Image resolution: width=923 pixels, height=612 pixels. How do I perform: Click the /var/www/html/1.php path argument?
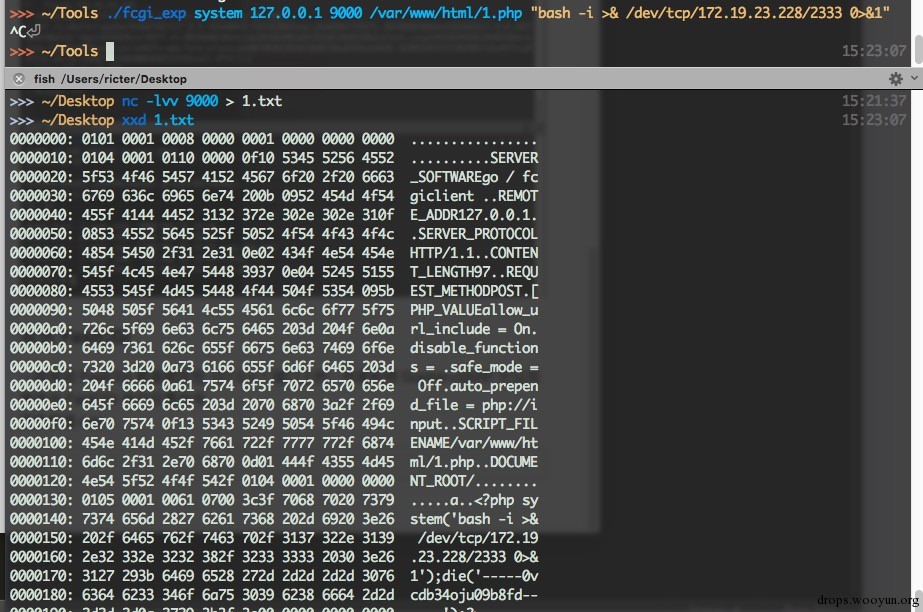(x=446, y=12)
